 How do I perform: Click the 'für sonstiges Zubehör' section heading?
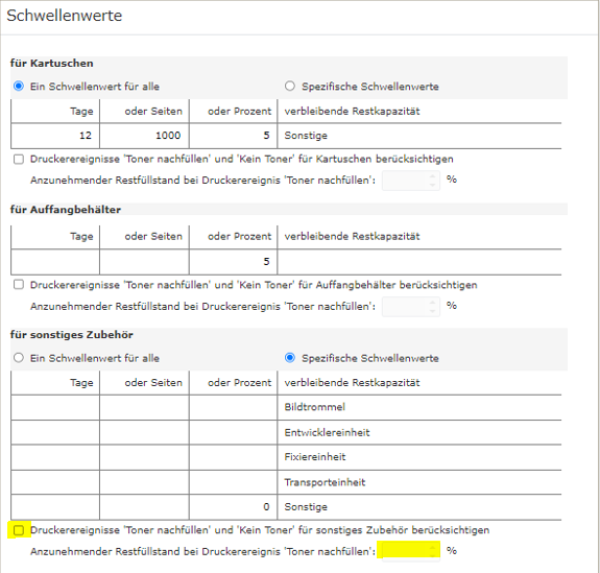pos(72,335)
